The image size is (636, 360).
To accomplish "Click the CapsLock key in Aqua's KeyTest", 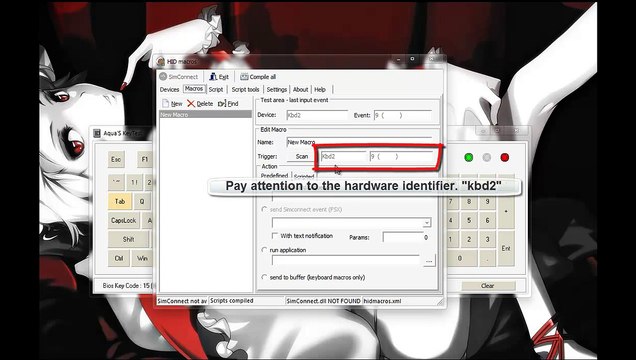I will click(123, 221).
